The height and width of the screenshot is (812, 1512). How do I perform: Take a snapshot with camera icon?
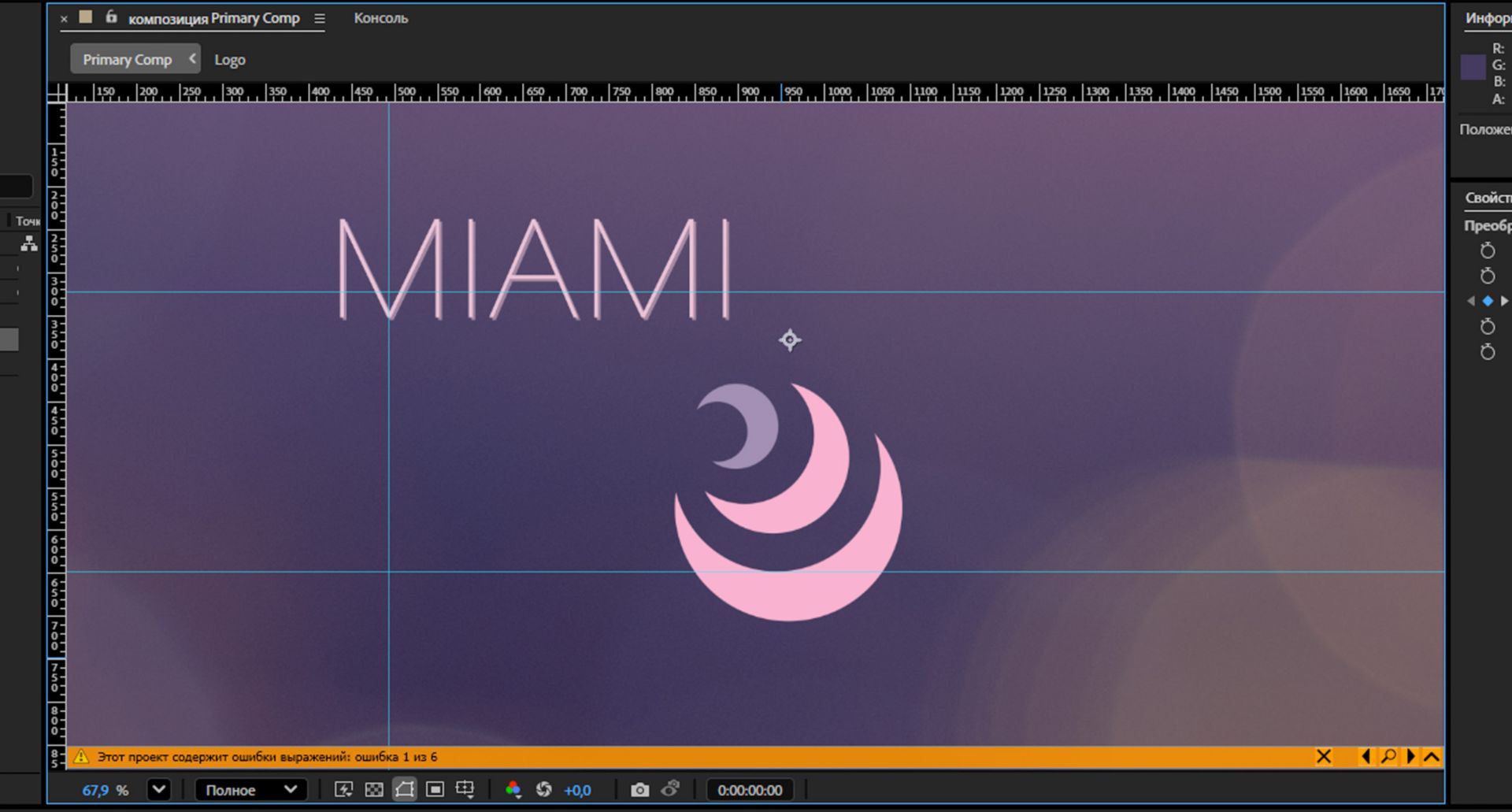click(x=639, y=789)
